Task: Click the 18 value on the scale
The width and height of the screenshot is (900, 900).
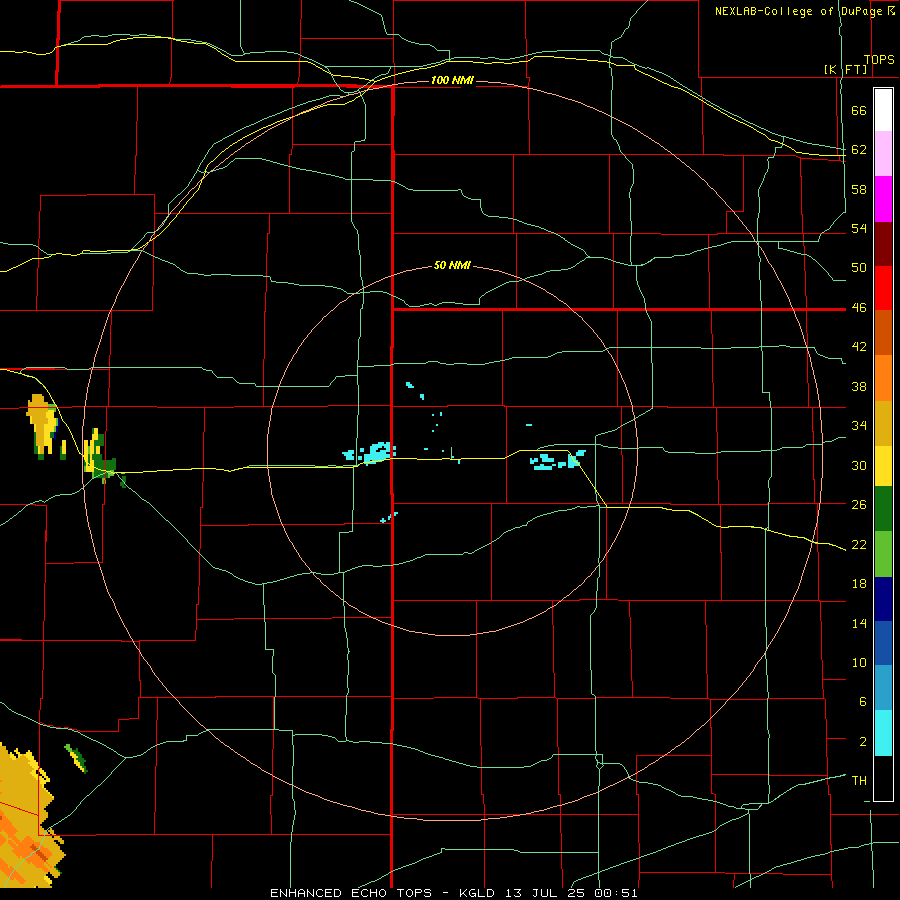Action: coord(859,584)
